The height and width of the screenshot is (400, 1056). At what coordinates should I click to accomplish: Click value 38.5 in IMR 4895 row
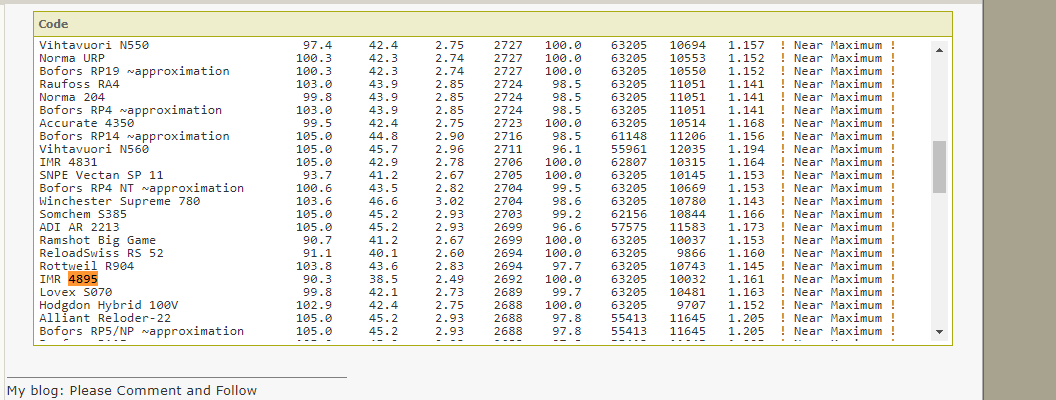coord(383,279)
